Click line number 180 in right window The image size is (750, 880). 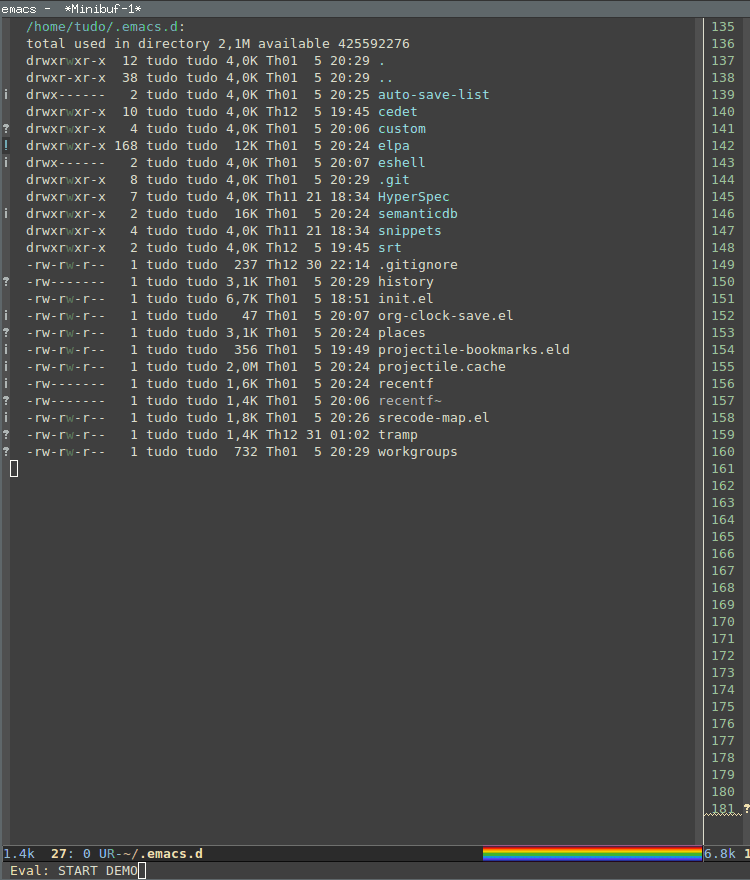[722, 791]
